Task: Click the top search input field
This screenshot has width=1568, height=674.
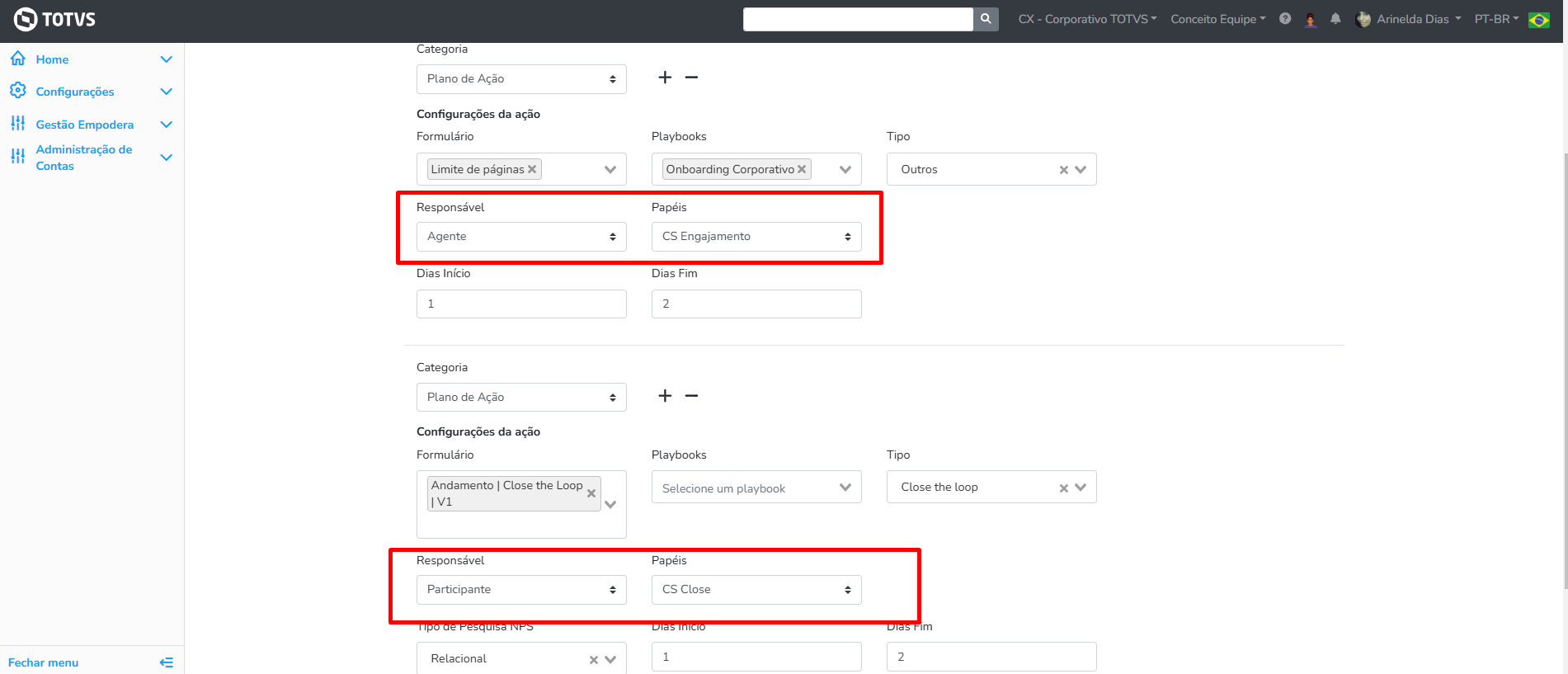Action: pos(857,19)
